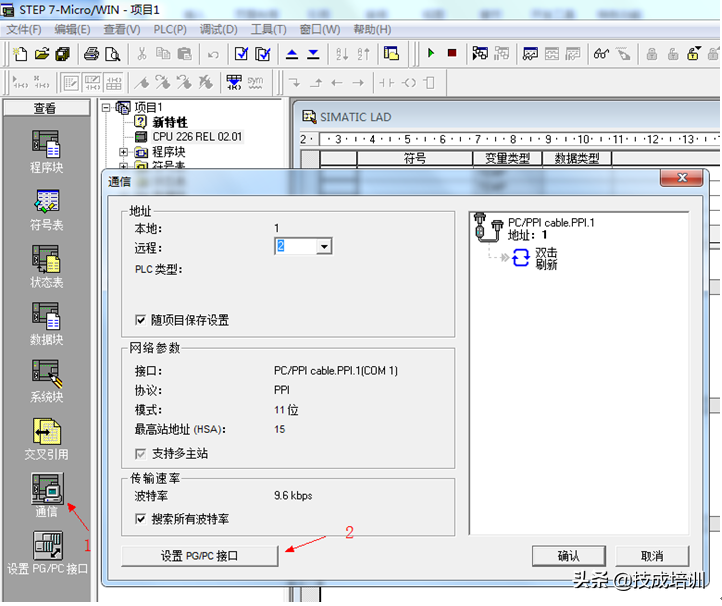Open 交叉引用 in the view sidebar
This screenshot has height=606, width=722.
point(46,439)
